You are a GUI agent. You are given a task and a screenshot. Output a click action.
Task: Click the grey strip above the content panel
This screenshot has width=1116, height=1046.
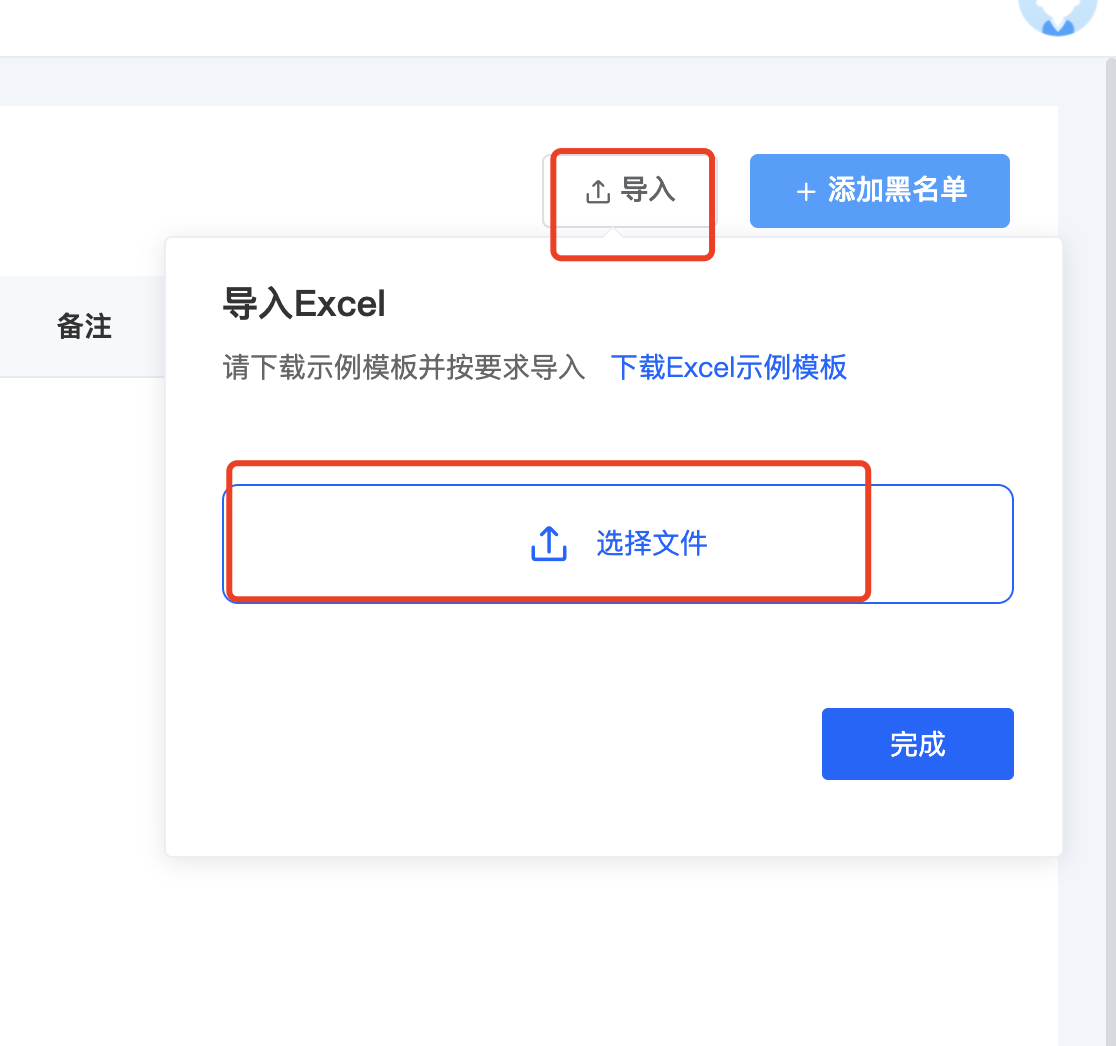(527, 82)
